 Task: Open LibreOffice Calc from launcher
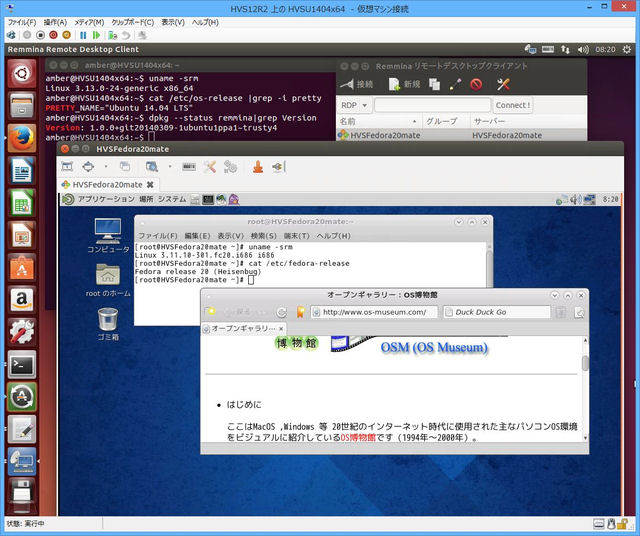point(22,202)
